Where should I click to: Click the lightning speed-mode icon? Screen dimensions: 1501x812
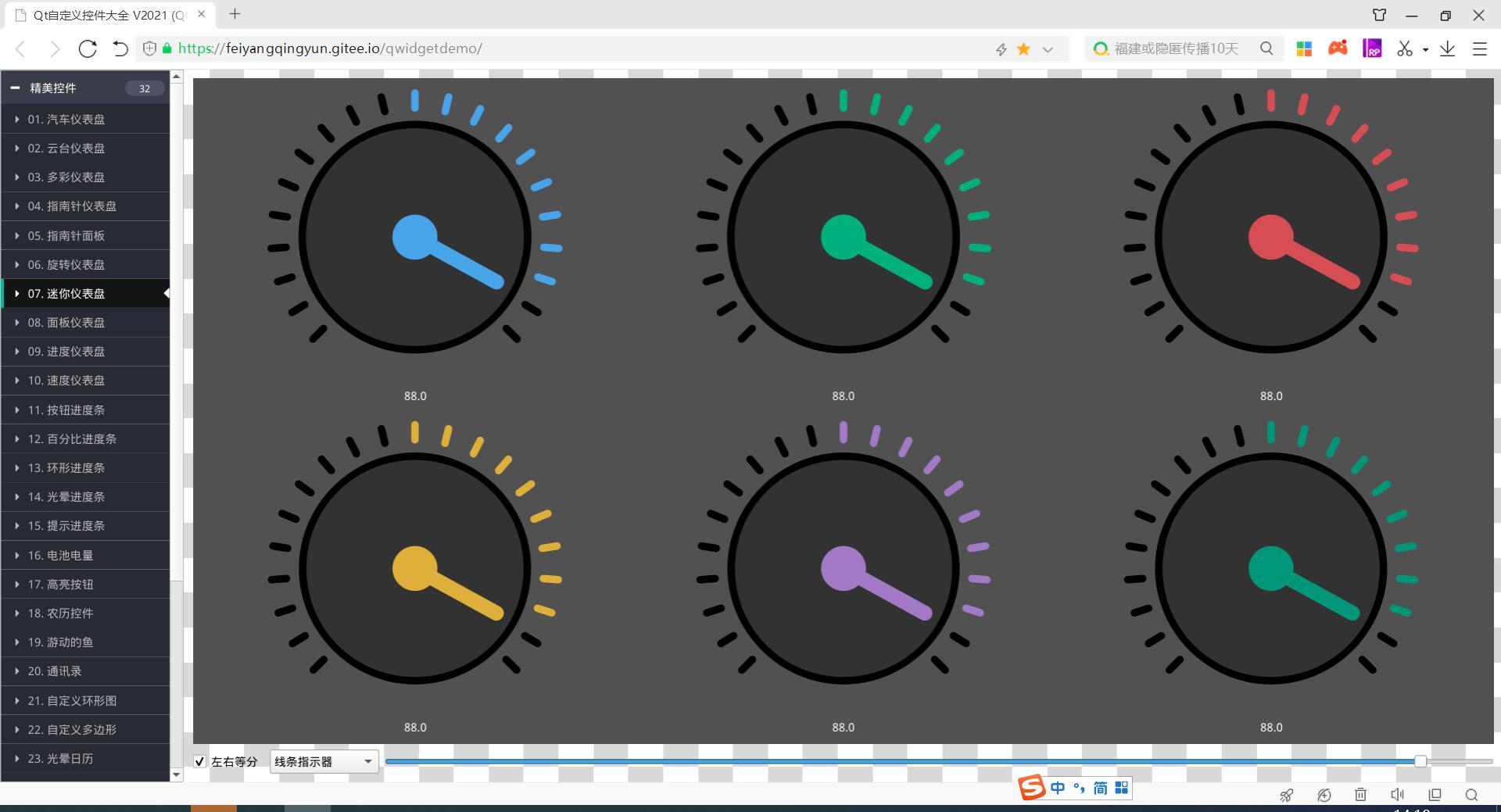pos(1001,49)
